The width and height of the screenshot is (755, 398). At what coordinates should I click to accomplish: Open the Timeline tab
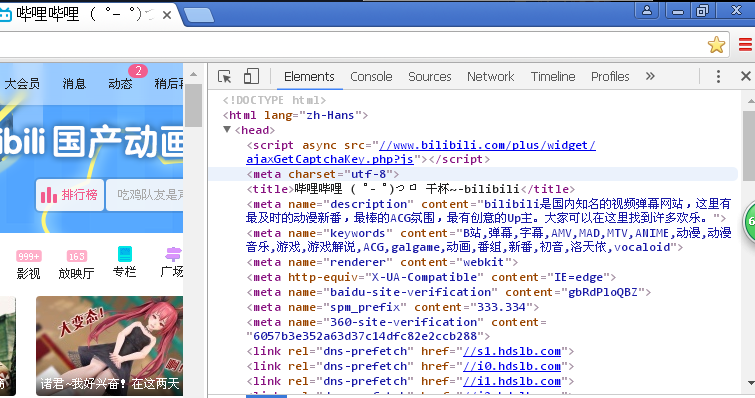[x=553, y=77]
